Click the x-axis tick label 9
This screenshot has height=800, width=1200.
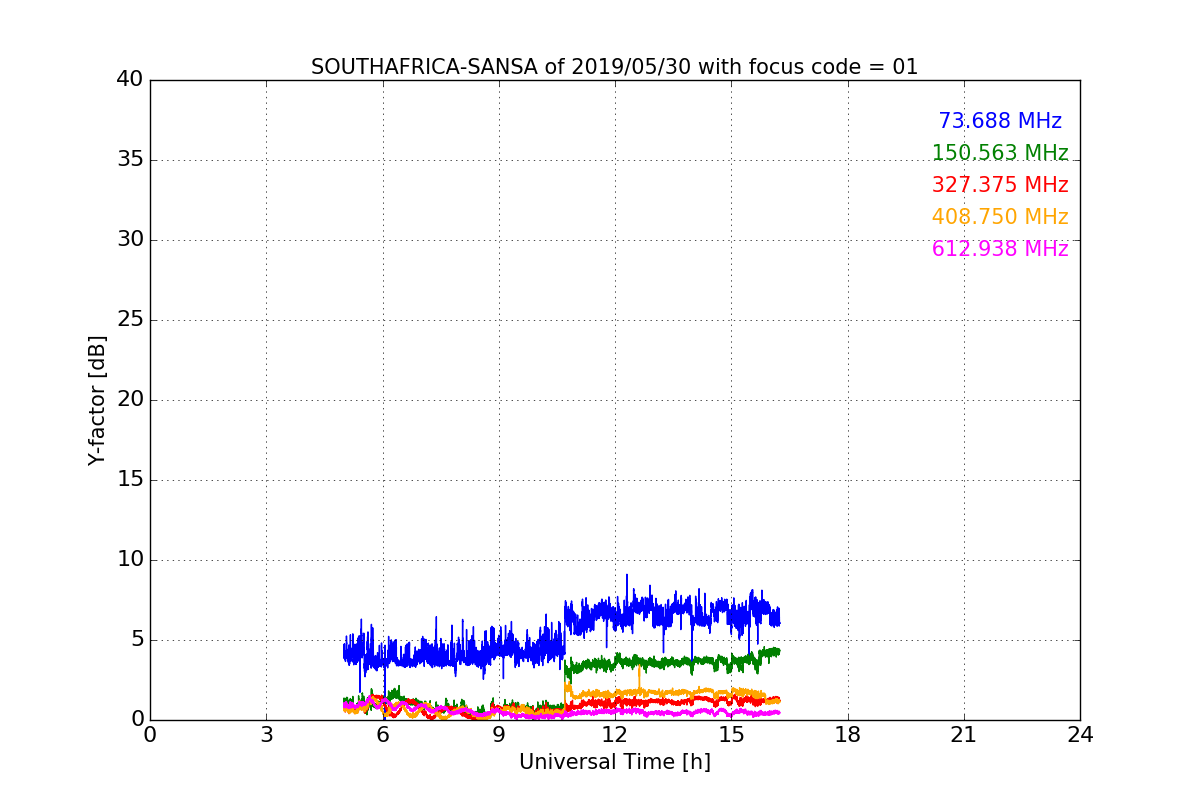(499, 734)
